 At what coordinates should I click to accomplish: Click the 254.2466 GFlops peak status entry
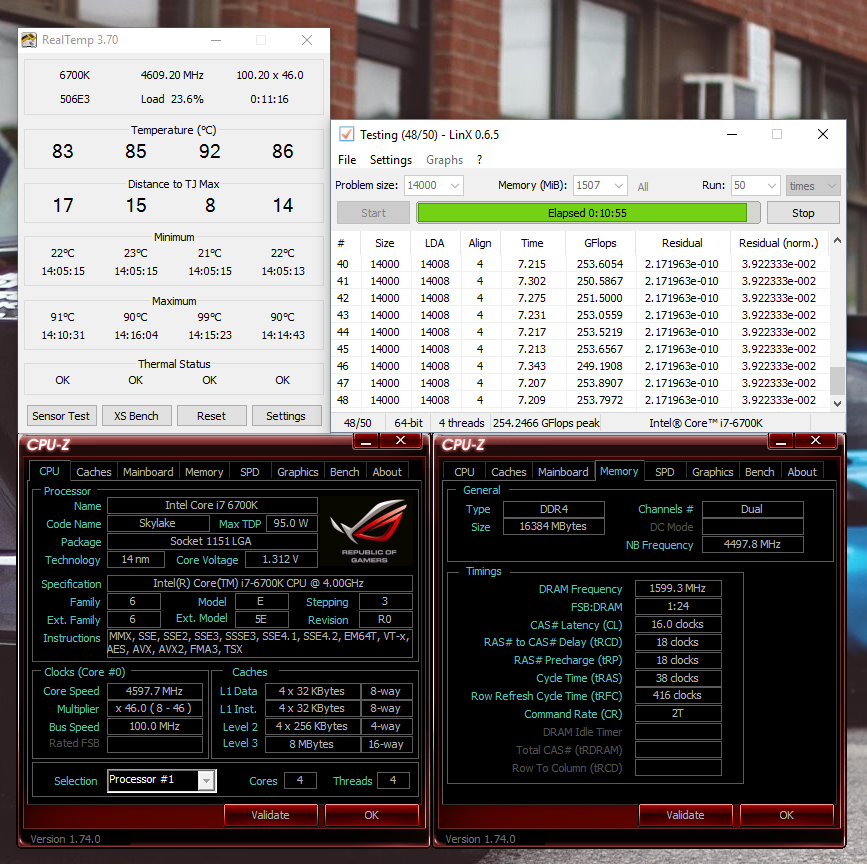pyautogui.click(x=546, y=423)
